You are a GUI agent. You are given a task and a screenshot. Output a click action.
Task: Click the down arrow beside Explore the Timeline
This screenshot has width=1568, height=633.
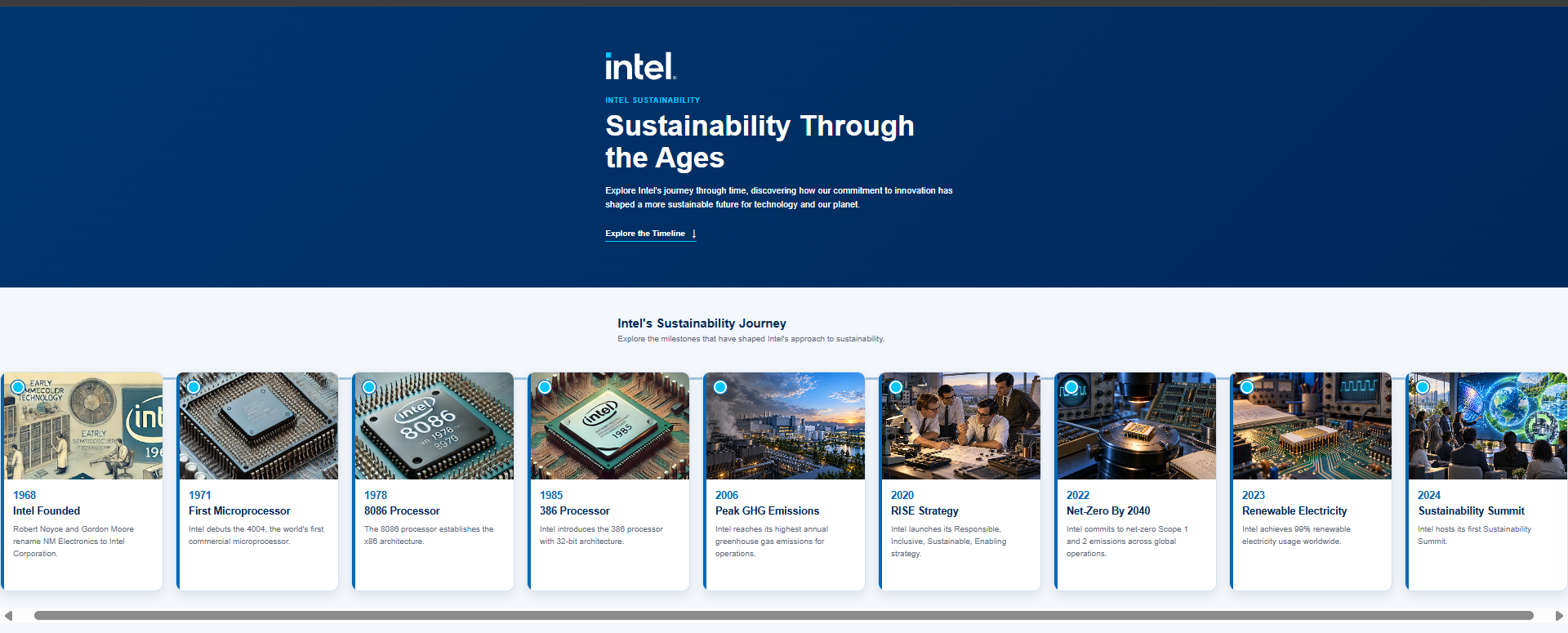tap(693, 234)
